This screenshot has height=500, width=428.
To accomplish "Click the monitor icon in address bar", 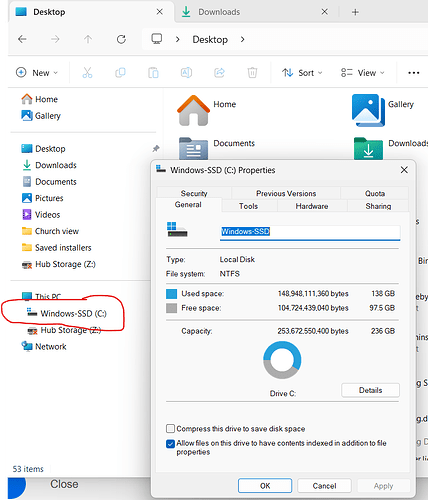I will pyautogui.click(x=157, y=39).
